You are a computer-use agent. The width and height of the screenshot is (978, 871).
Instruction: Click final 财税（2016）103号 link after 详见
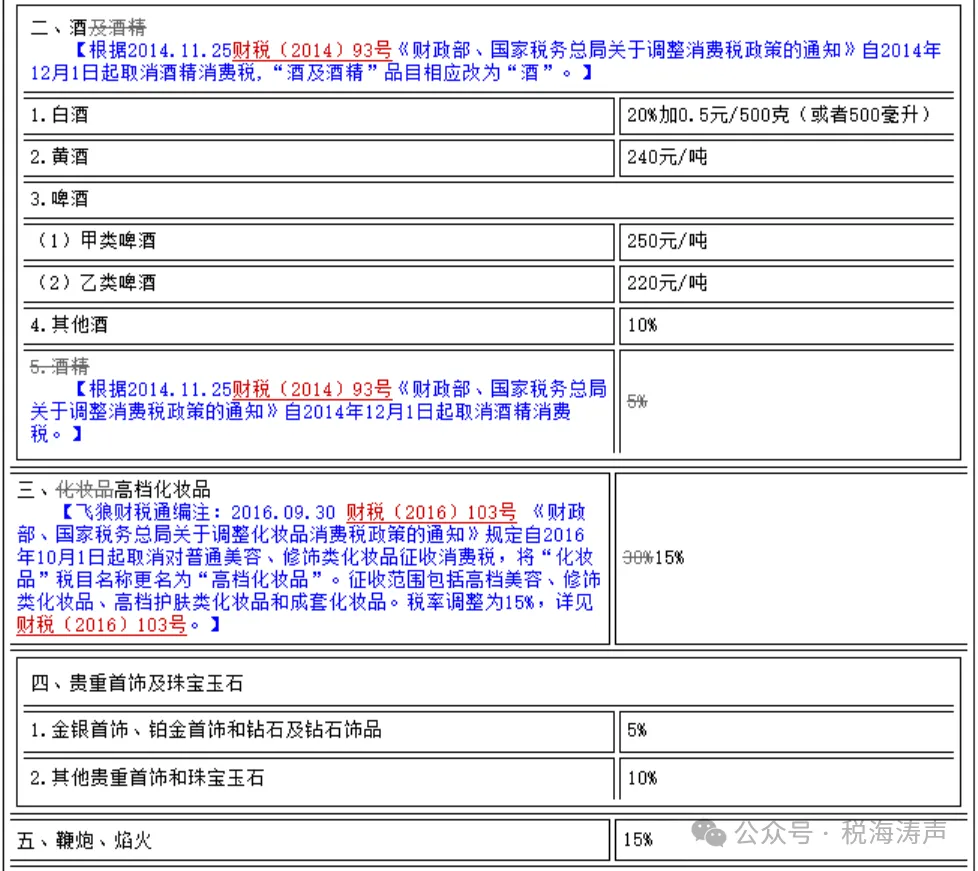coord(101,625)
